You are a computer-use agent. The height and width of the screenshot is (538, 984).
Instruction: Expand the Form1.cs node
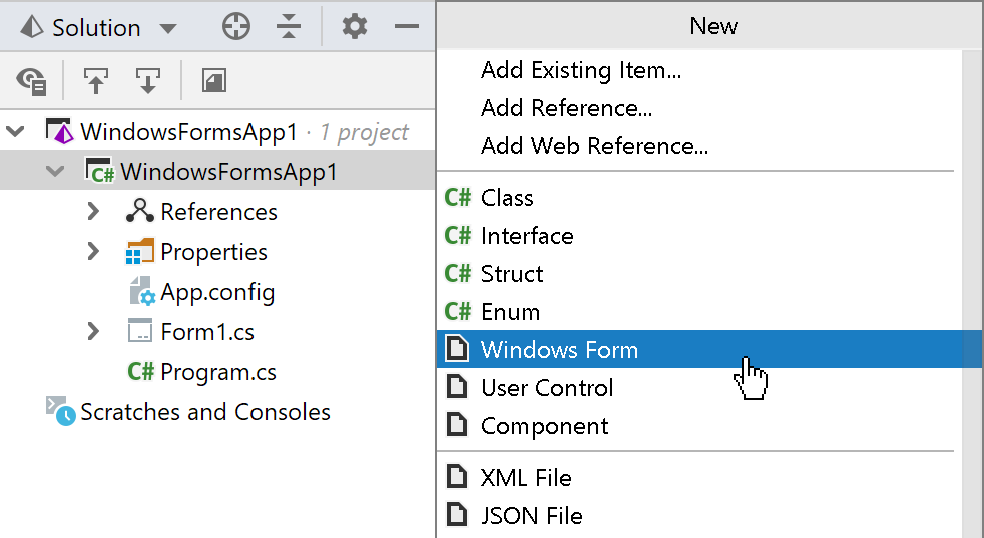click(x=94, y=331)
